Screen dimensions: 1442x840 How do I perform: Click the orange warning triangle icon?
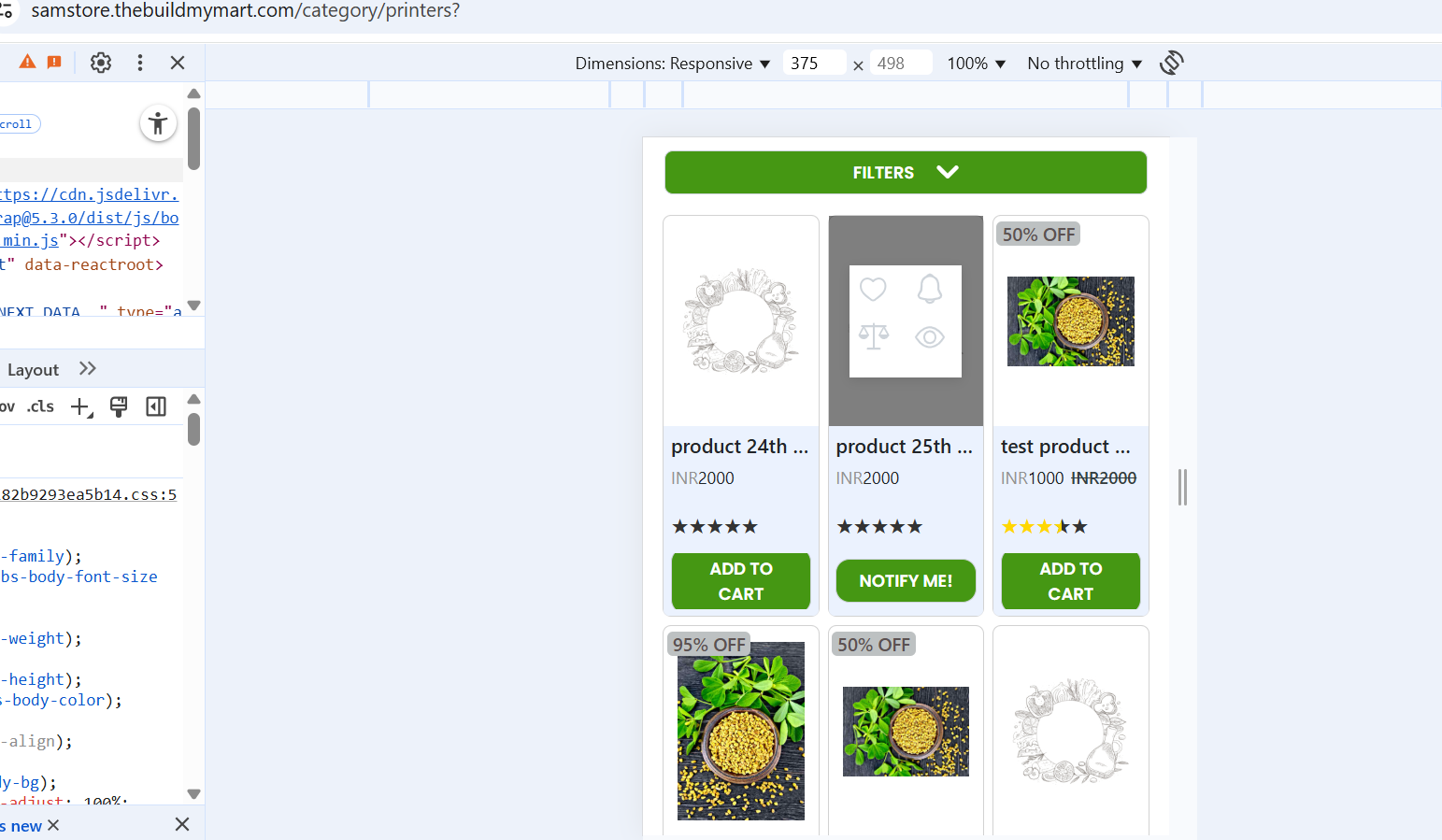pyautogui.click(x=27, y=62)
